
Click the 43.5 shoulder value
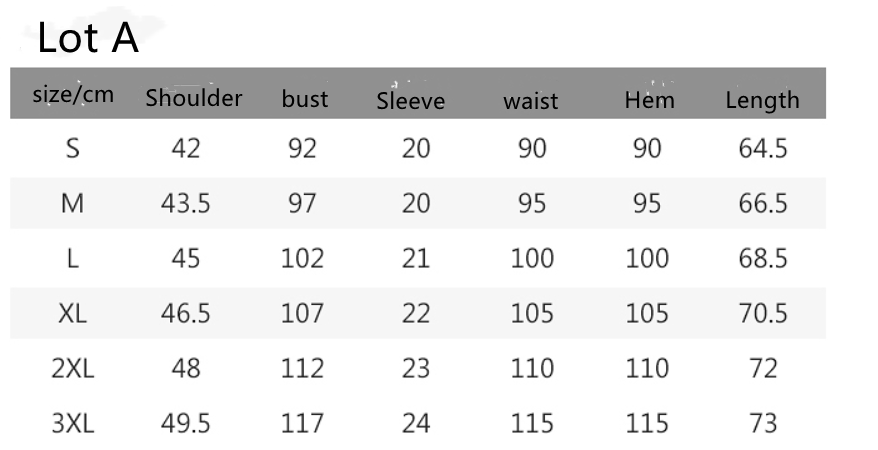(x=186, y=204)
